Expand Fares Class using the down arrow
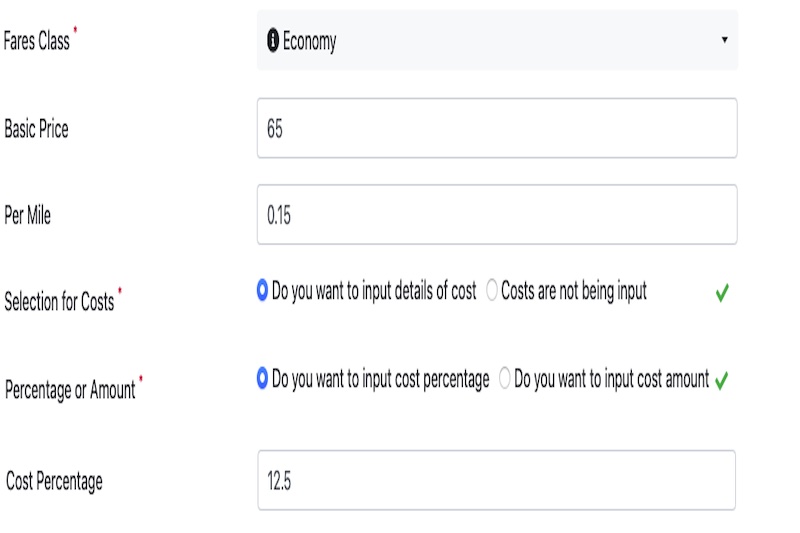The height and width of the screenshot is (533, 800). tap(724, 40)
